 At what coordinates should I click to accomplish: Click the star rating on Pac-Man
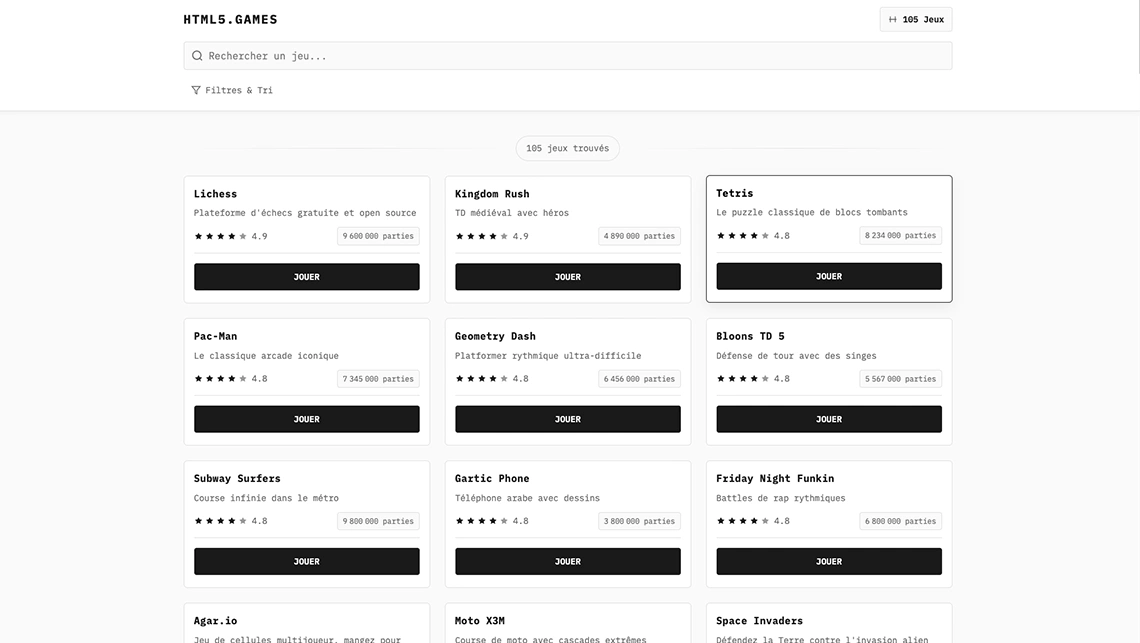(220, 379)
